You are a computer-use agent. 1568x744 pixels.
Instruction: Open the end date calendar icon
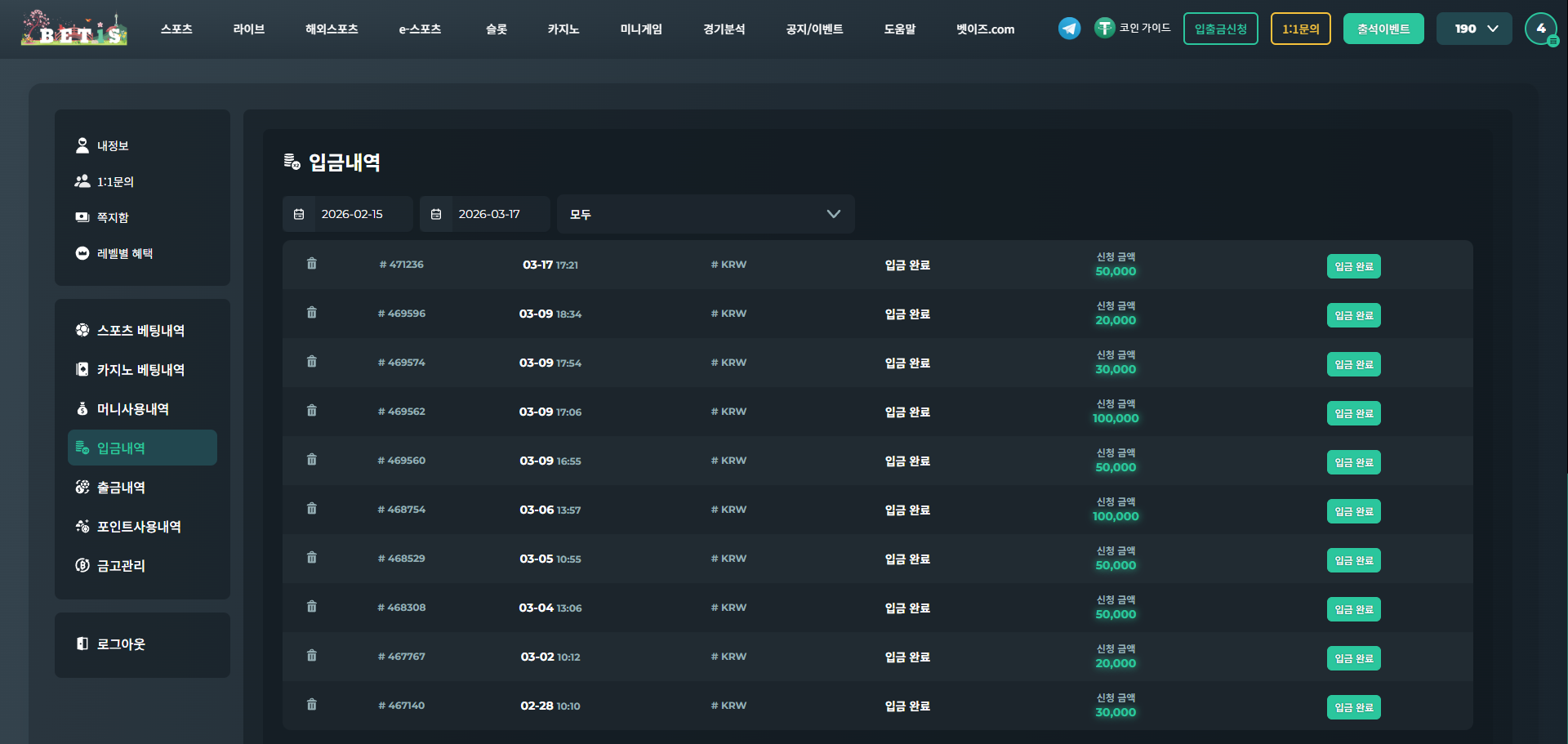pyautogui.click(x=436, y=214)
